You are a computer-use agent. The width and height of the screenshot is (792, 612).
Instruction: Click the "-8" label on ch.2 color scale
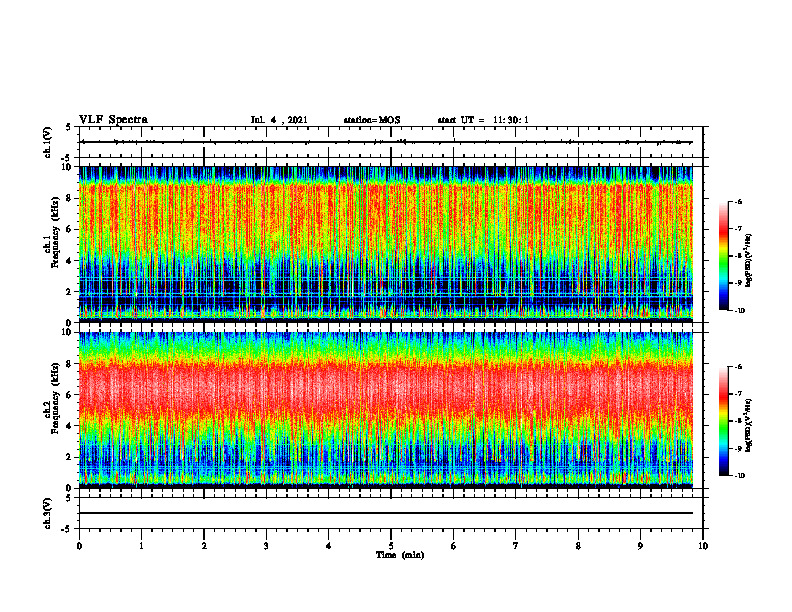738,422
